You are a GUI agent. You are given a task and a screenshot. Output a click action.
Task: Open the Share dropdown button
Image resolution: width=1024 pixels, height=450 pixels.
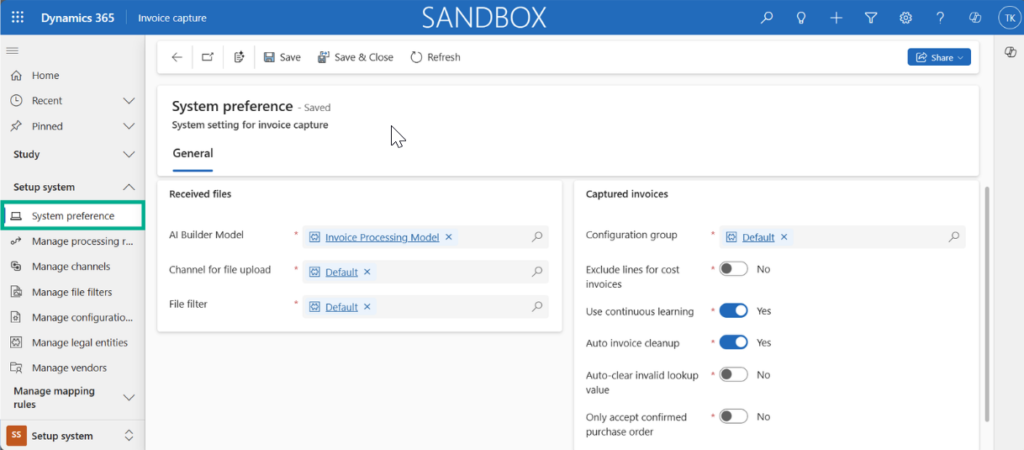pos(939,57)
